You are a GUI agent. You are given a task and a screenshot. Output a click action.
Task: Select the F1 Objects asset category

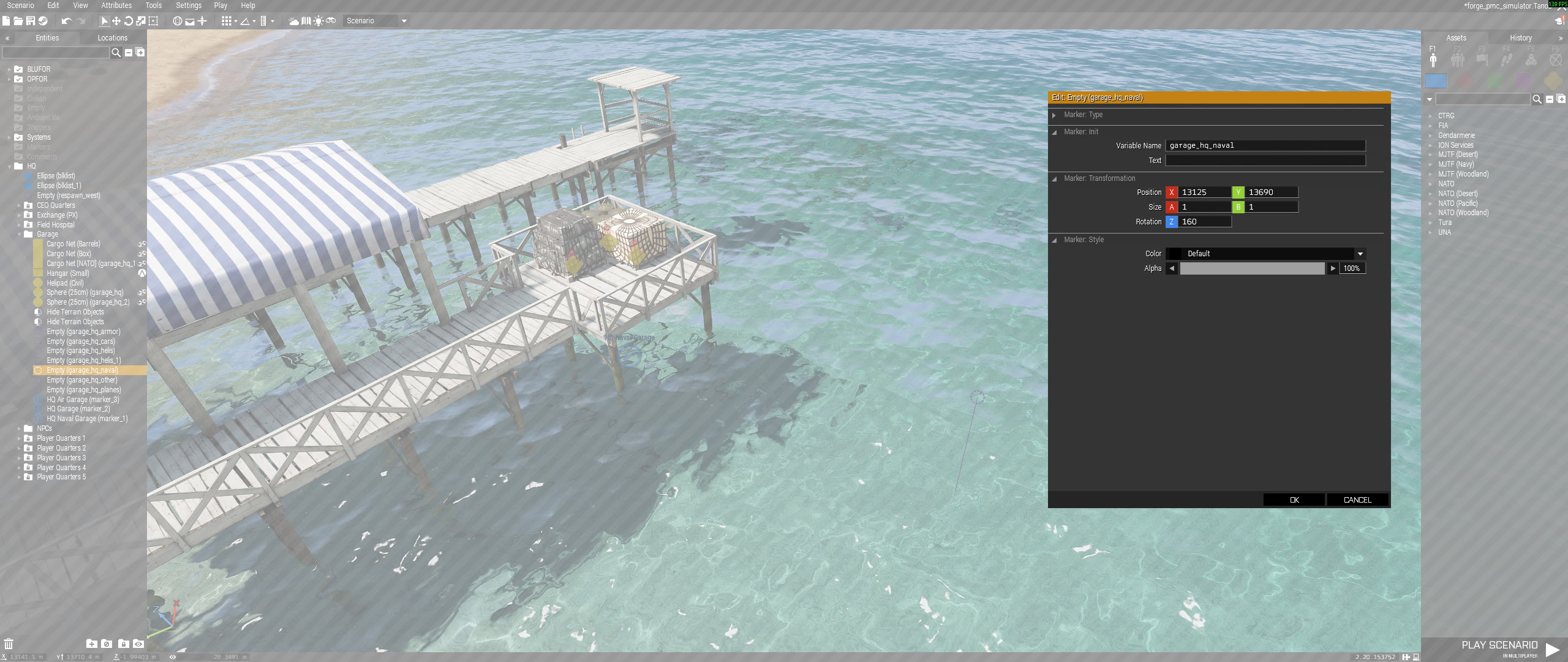coord(1433,58)
